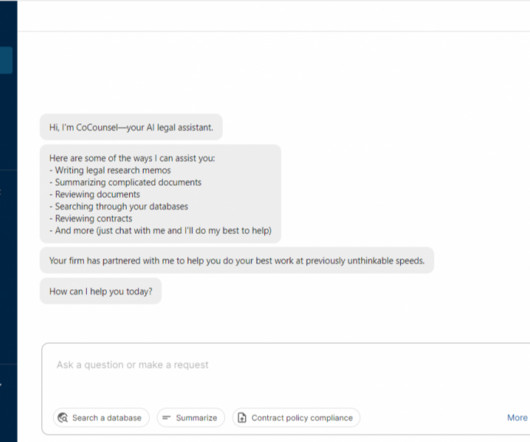
Task: Click the magnifier icon on Search a database
Action: (x=63, y=418)
